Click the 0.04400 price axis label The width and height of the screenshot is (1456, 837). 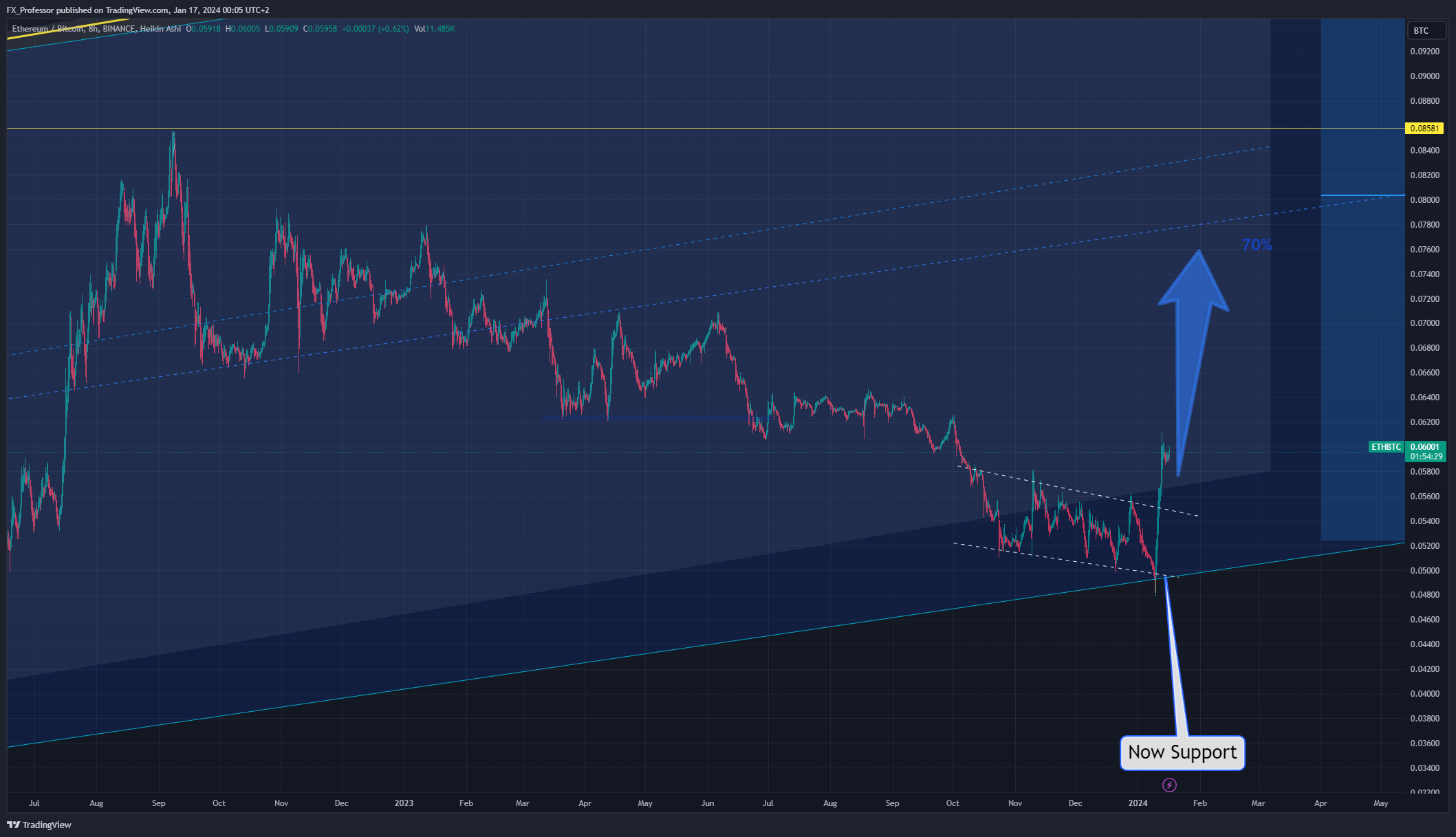tap(1424, 644)
